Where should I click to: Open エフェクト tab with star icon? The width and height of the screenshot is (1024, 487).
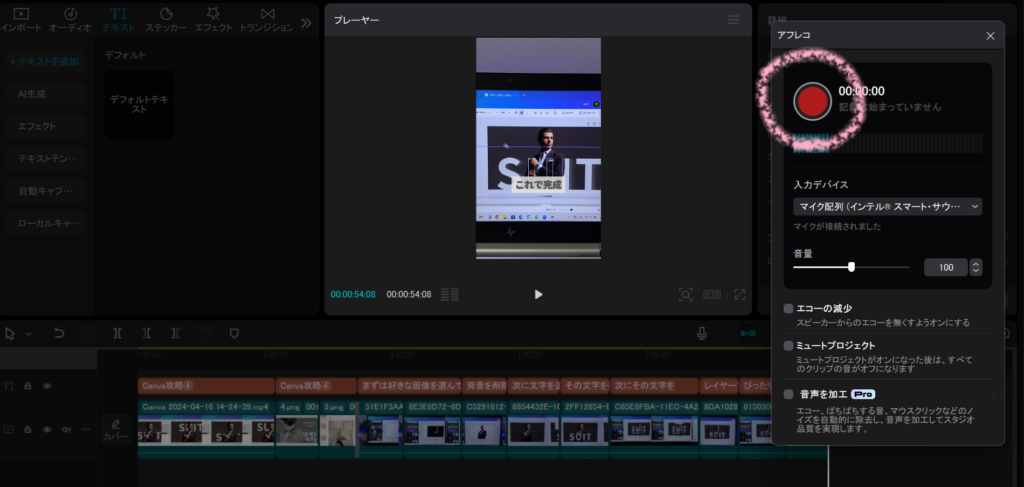pos(213,20)
